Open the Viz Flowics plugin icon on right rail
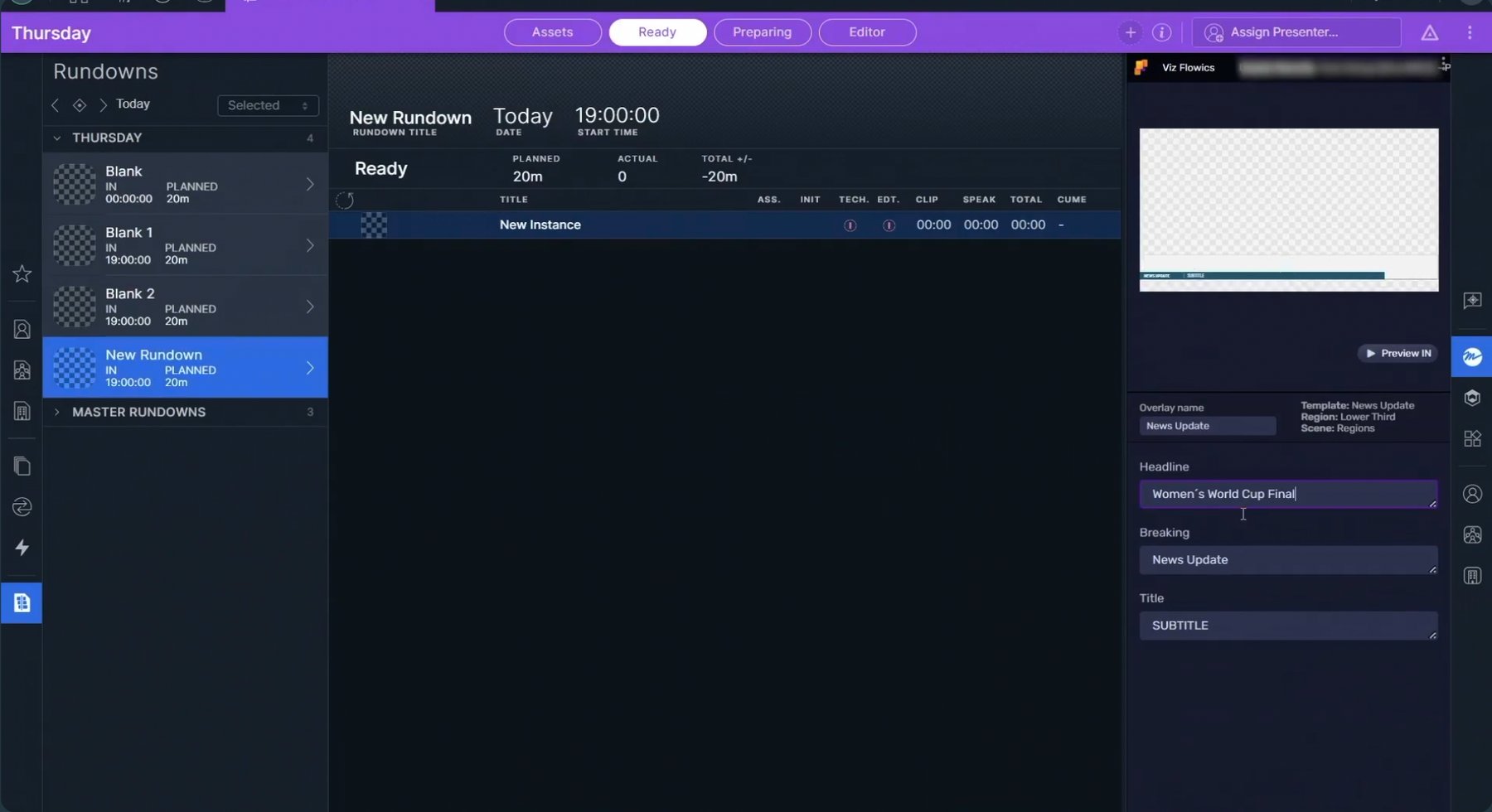The image size is (1492, 812). [x=1472, y=357]
